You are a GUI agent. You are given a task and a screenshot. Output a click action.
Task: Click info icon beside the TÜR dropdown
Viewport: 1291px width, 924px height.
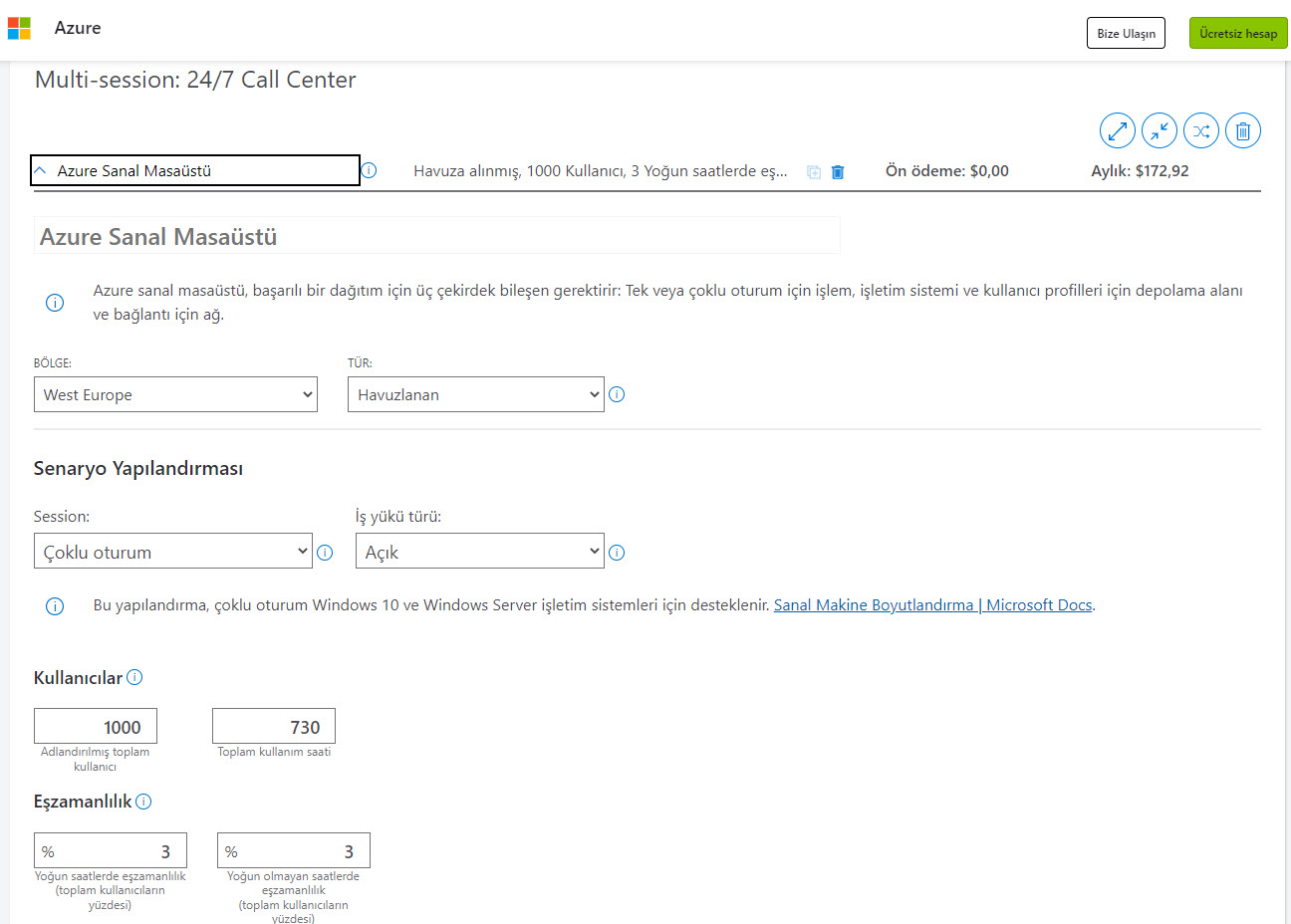pos(617,394)
